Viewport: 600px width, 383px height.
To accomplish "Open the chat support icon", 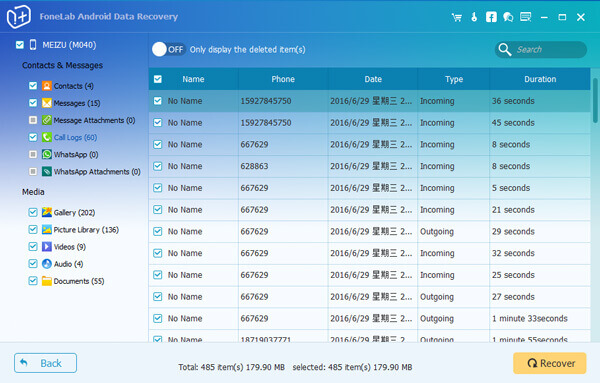I will (508, 17).
